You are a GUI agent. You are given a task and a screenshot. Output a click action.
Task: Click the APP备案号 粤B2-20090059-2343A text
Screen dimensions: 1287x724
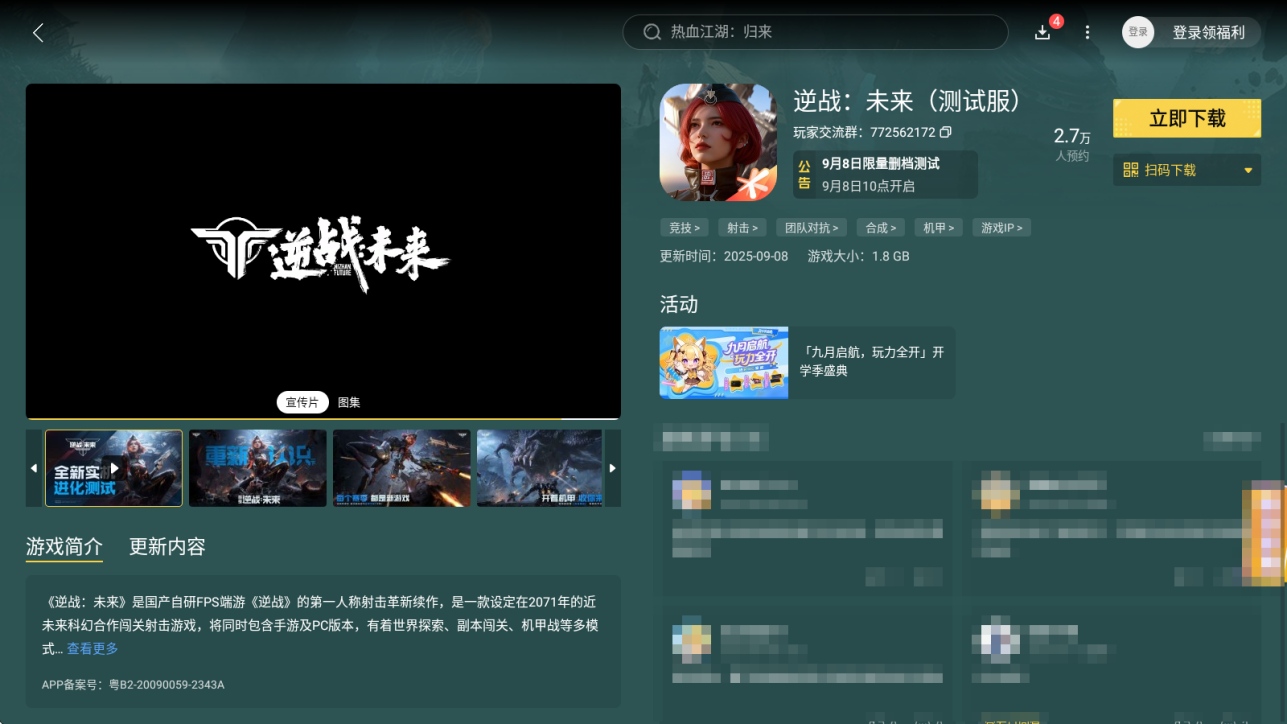pyautogui.click(x=133, y=685)
